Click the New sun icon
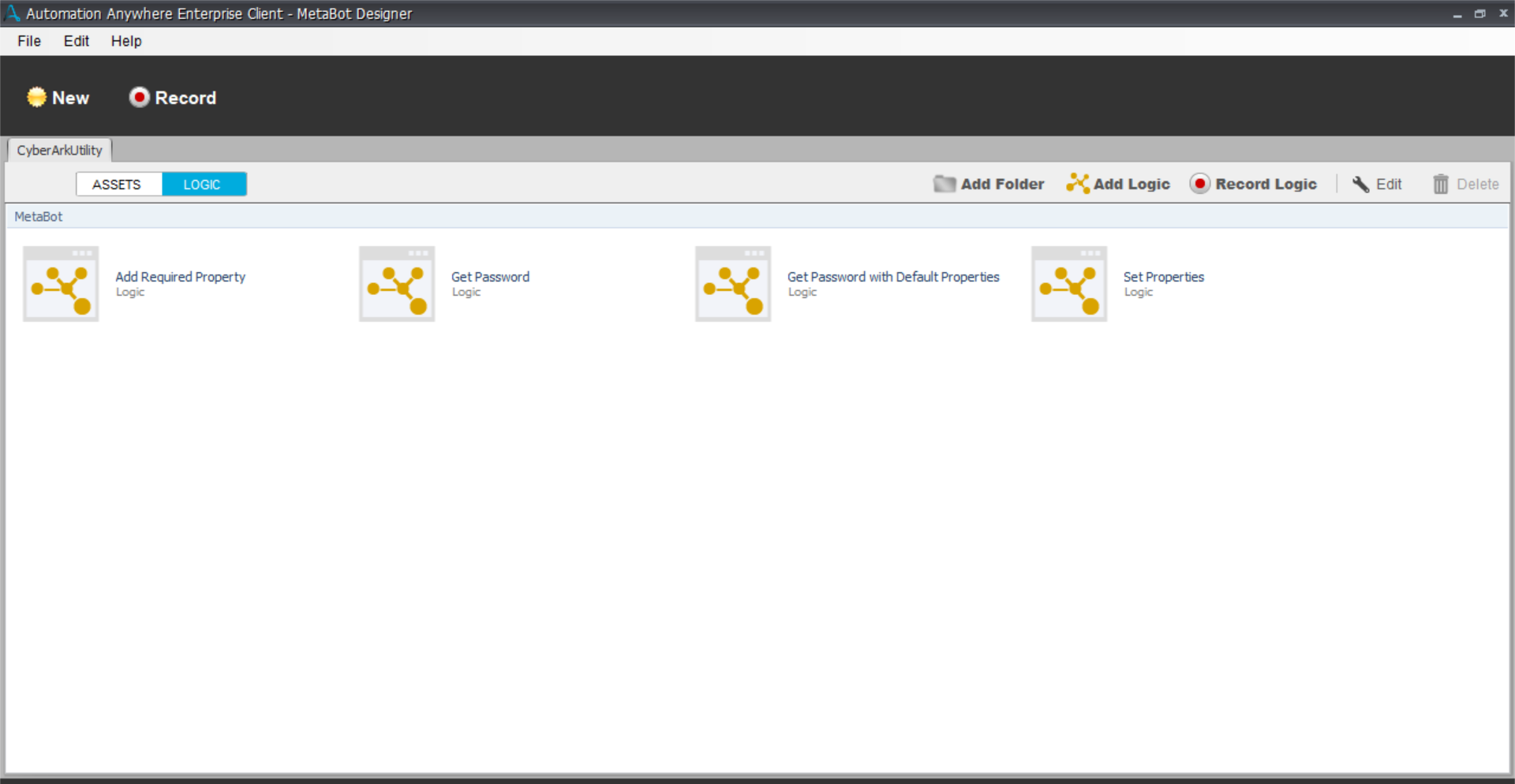Image resolution: width=1515 pixels, height=784 pixels. (36, 97)
